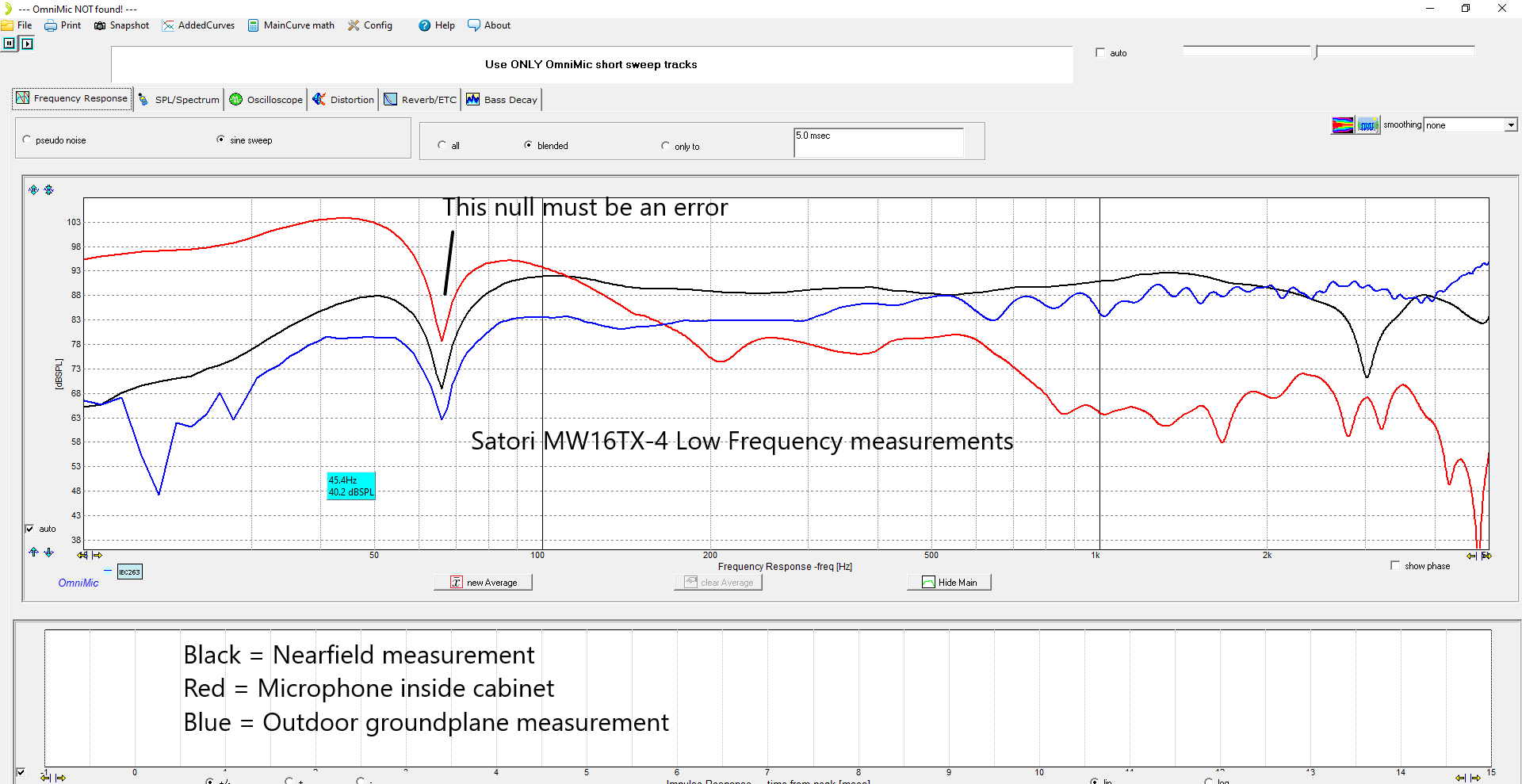Click the new Average button
This screenshot has height=784, width=1522.
tap(483, 583)
